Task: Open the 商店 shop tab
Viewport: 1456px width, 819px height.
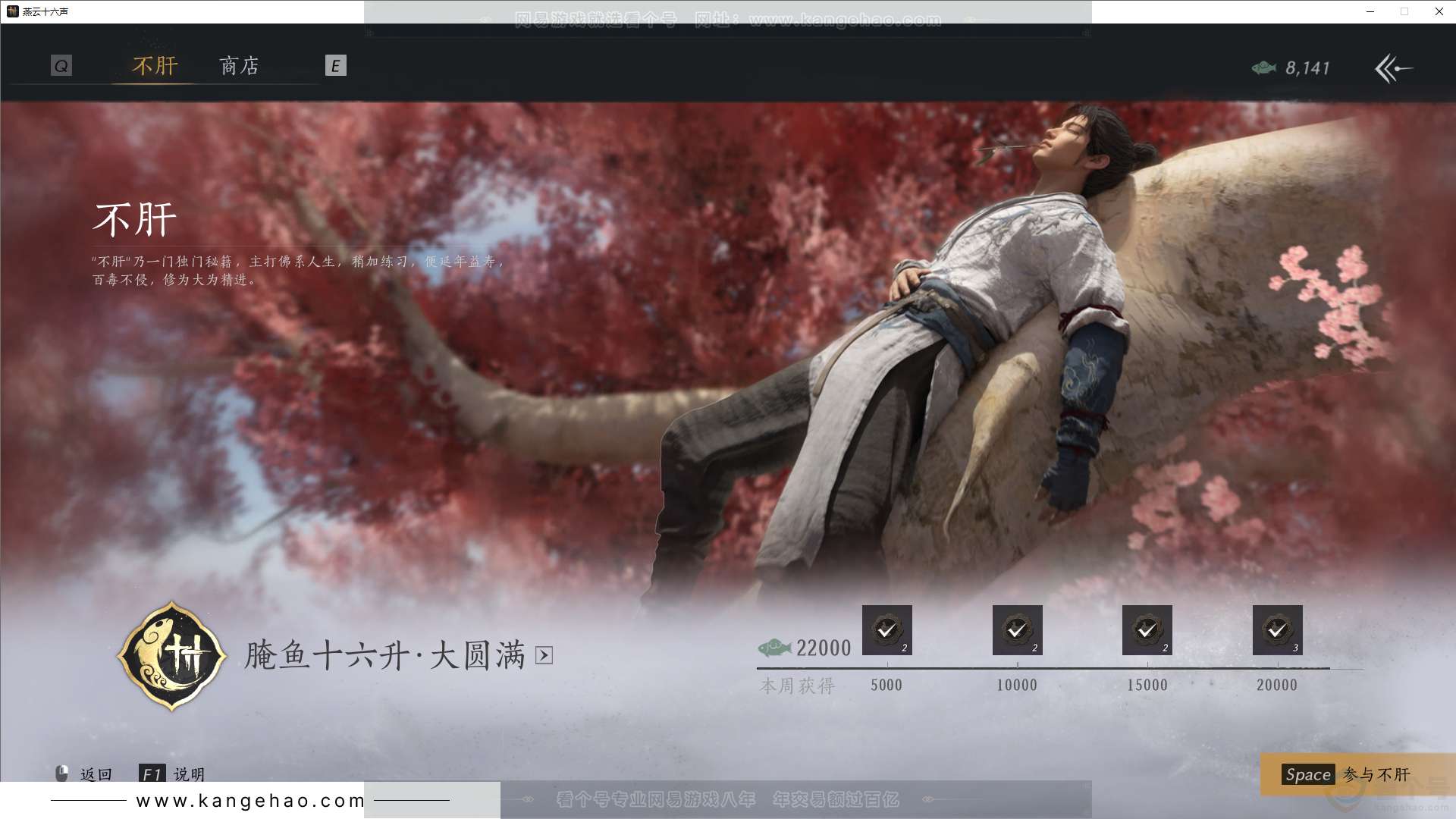Action: coord(240,66)
